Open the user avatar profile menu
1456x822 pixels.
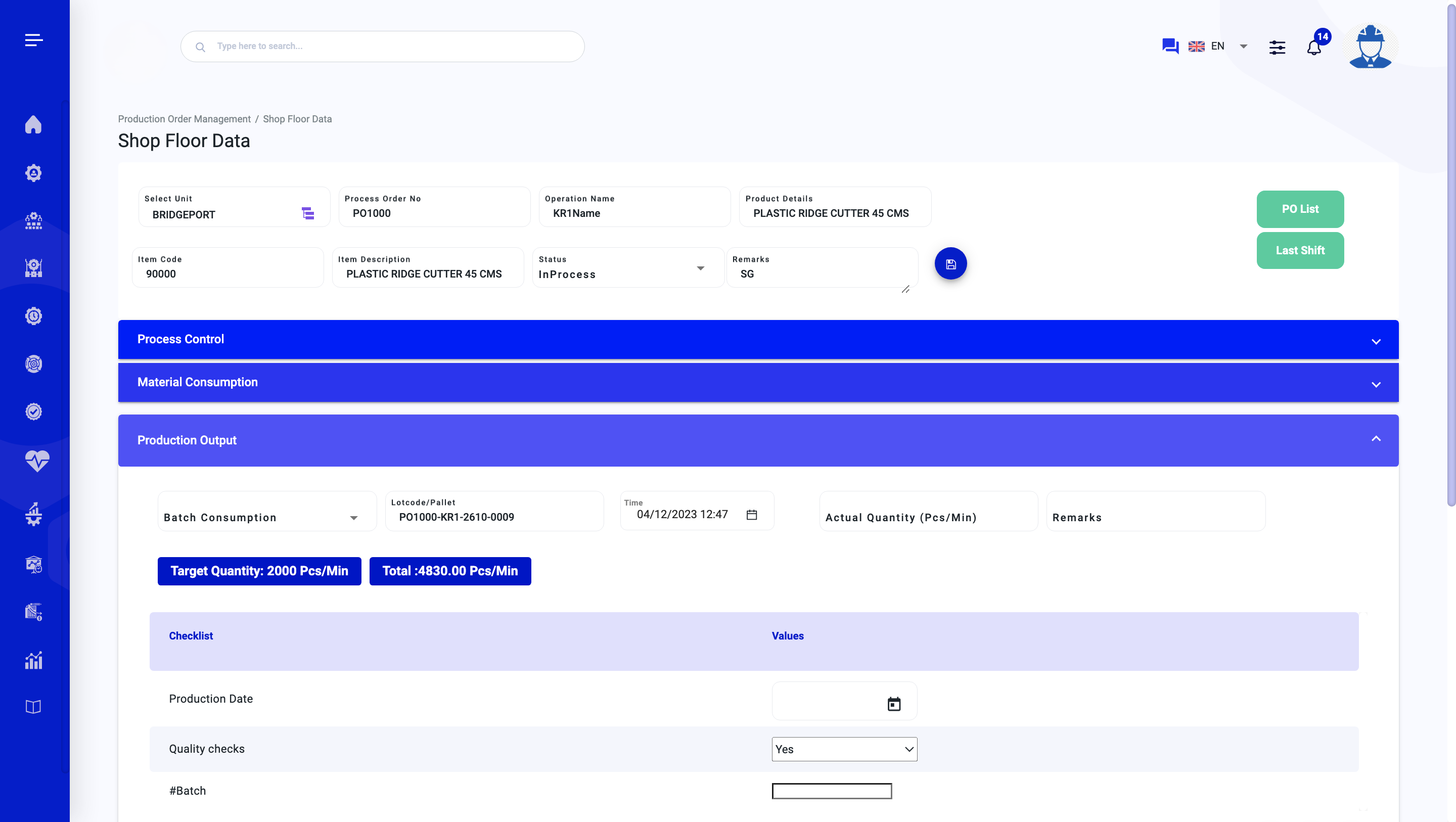pyautogui.click(x=1370, y=47)
